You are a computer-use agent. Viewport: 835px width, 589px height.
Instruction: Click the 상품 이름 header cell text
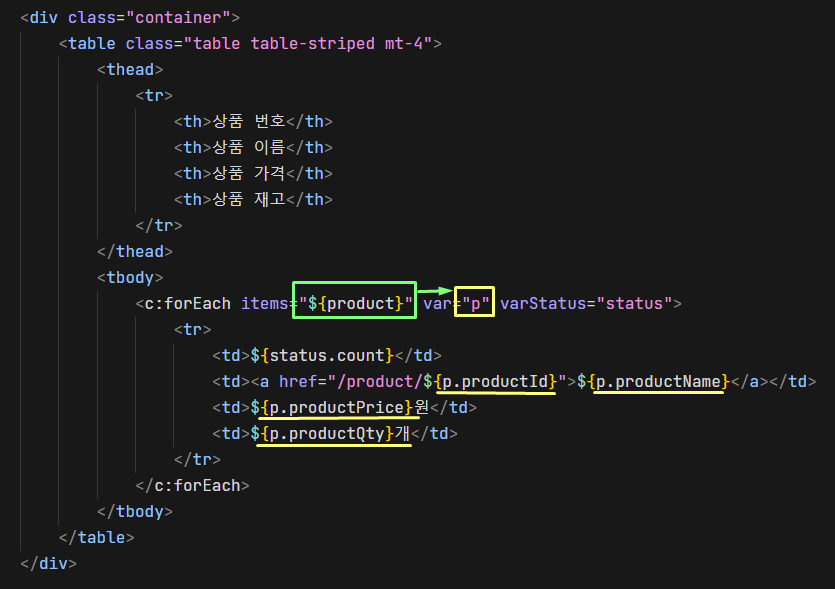[249, 148]
